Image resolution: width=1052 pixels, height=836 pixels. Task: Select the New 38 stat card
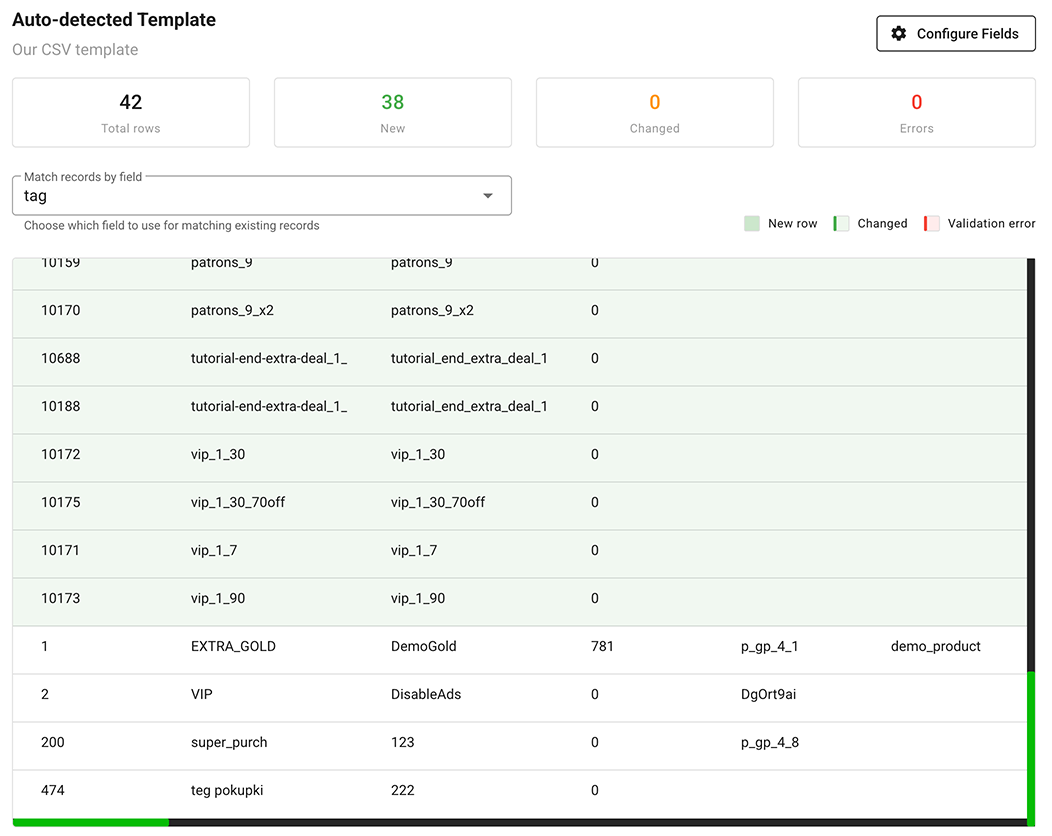tap(393, 113)
